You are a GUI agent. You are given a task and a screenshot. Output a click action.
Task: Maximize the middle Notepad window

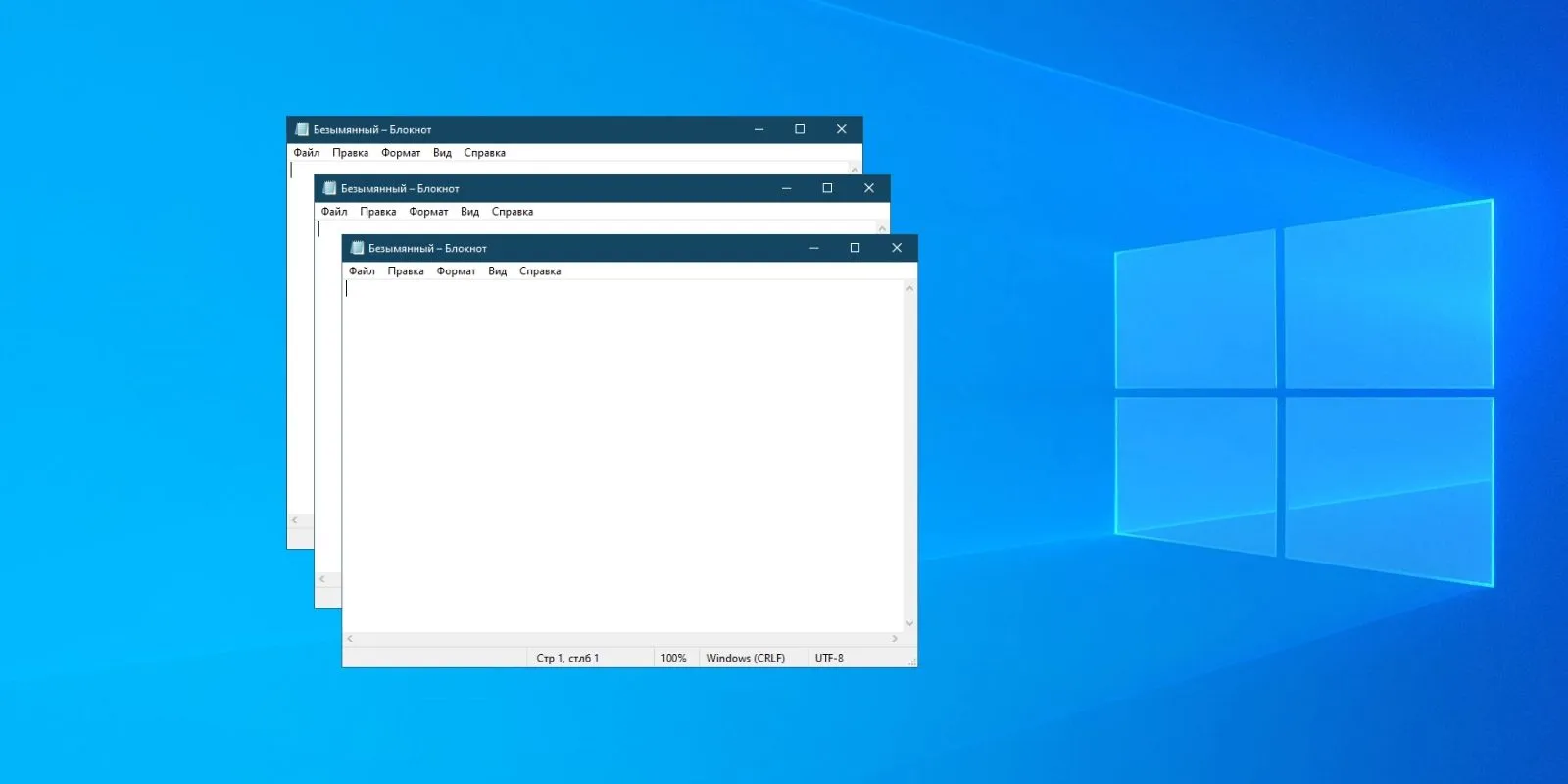tap(827, 188)
